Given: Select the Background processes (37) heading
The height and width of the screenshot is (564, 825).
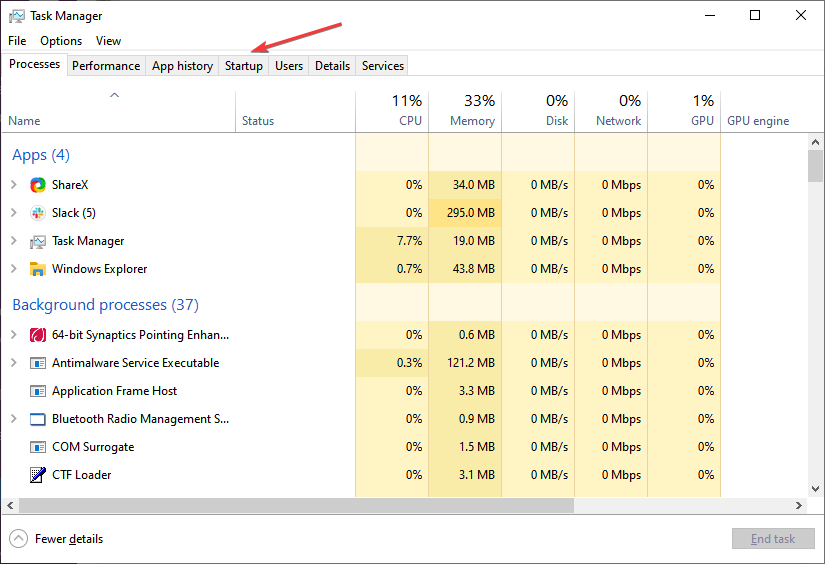Looking at the screenshot, I should (105, 305).
